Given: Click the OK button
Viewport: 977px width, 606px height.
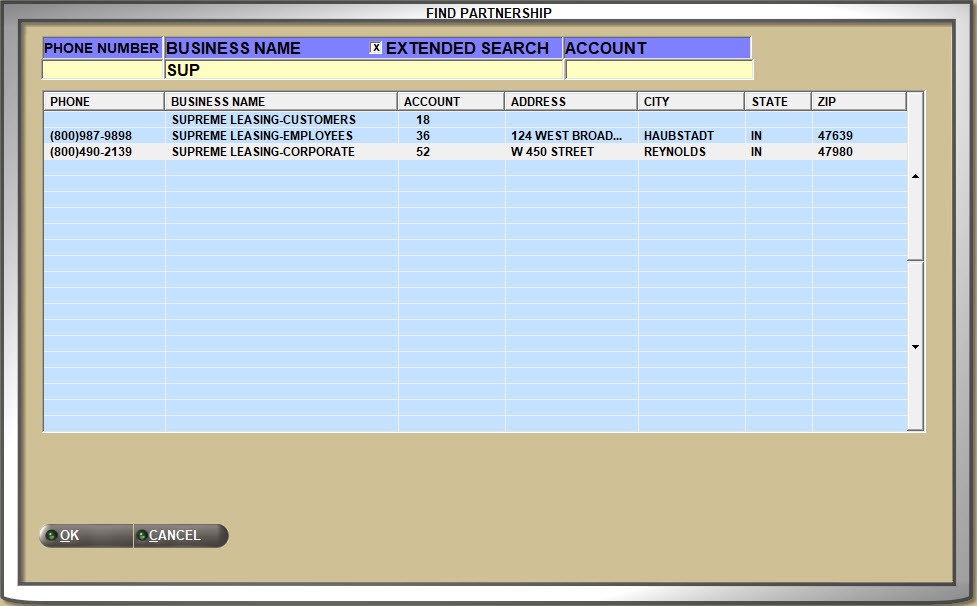Looking at the screenshot, I should [85, 536].
